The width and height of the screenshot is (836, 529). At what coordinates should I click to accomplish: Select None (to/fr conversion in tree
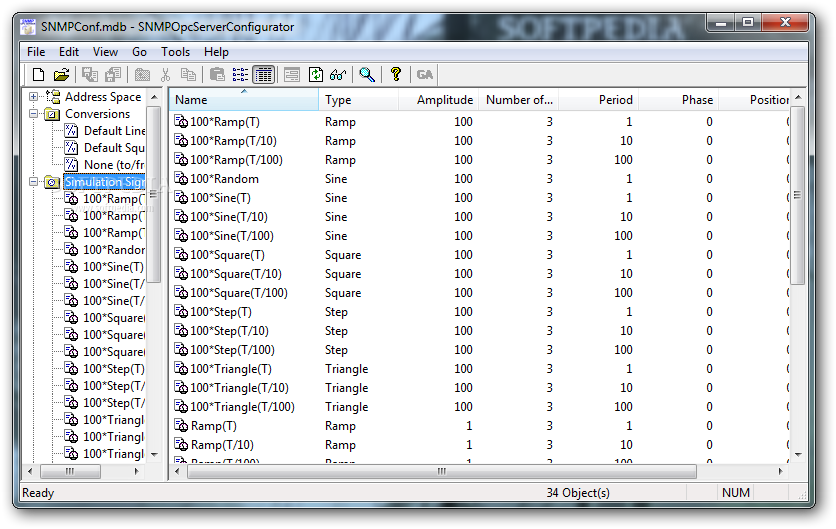click(x=114, y=165)
